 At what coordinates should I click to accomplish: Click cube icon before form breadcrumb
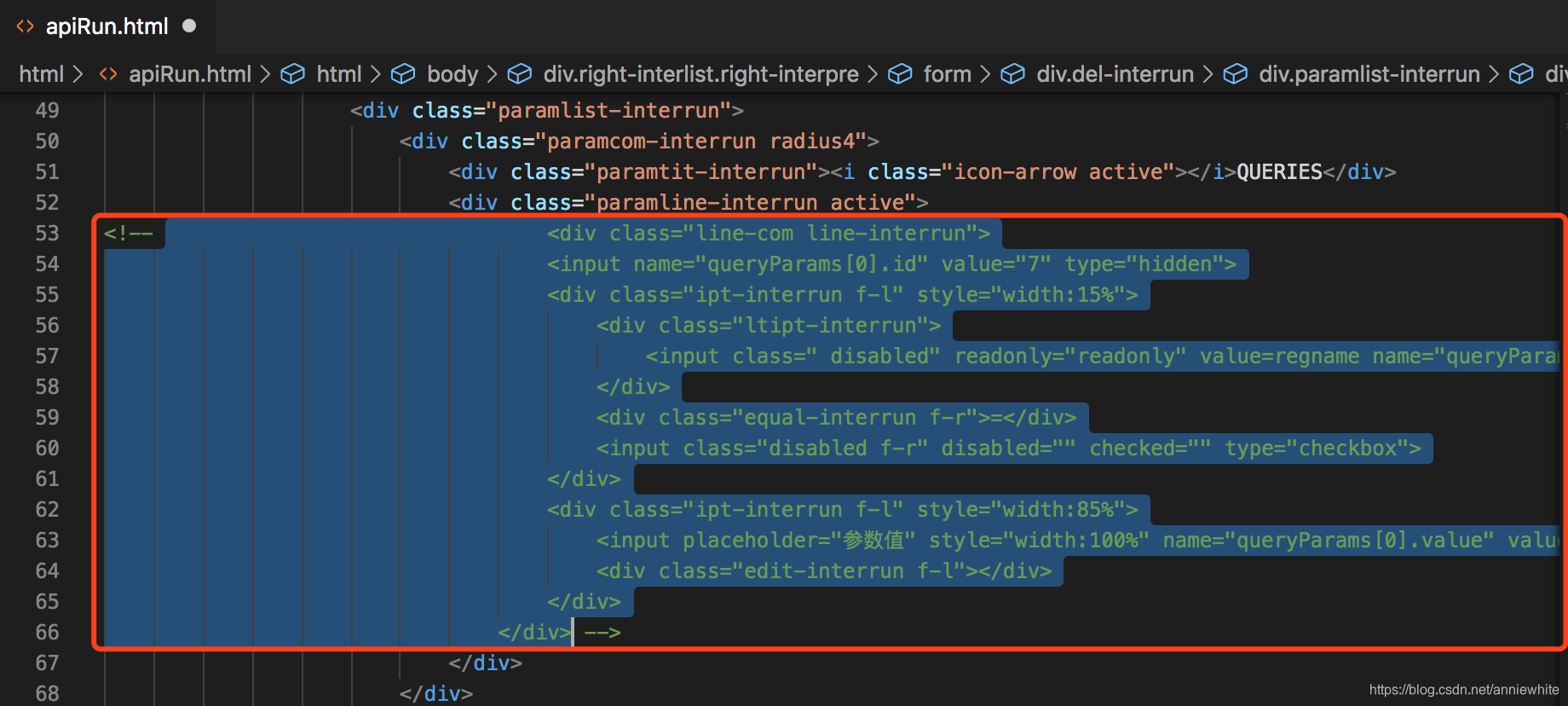coord(900,74)
